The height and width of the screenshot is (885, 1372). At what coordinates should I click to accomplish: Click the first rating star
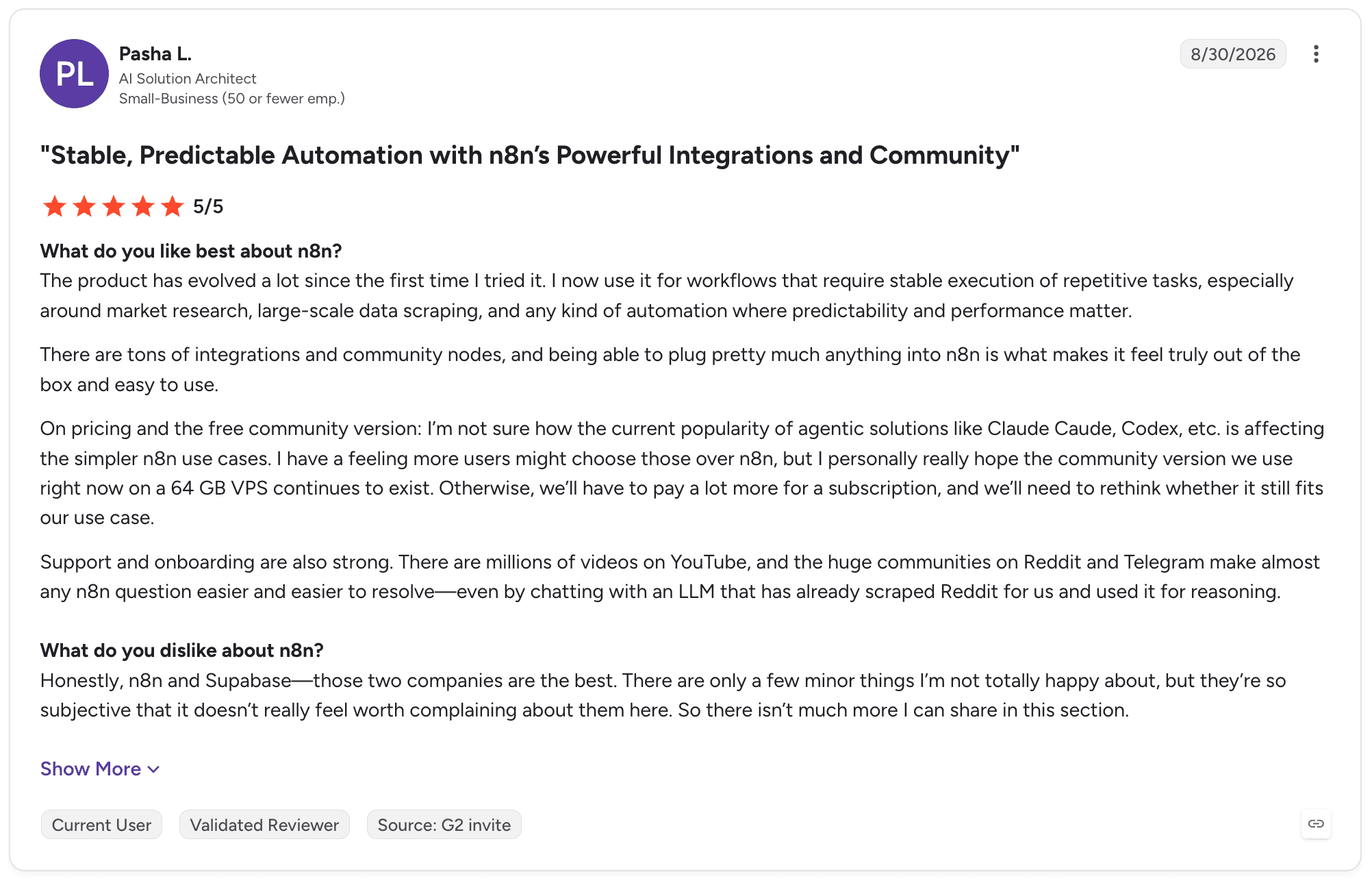point(54,206)
